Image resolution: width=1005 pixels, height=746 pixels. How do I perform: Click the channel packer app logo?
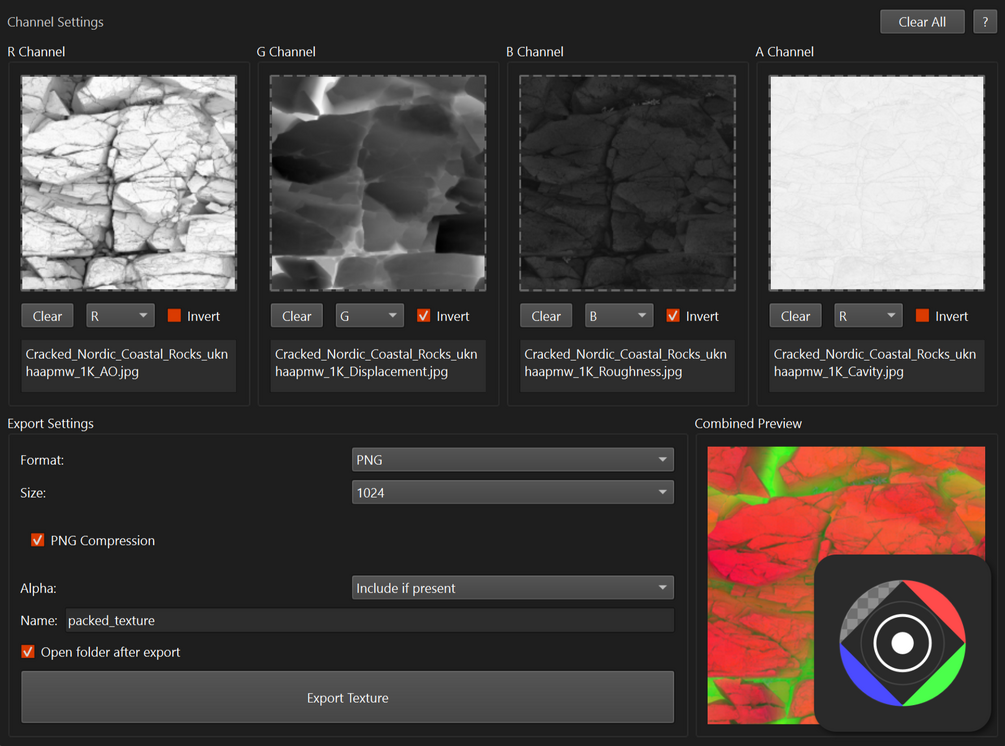point(901,642)
